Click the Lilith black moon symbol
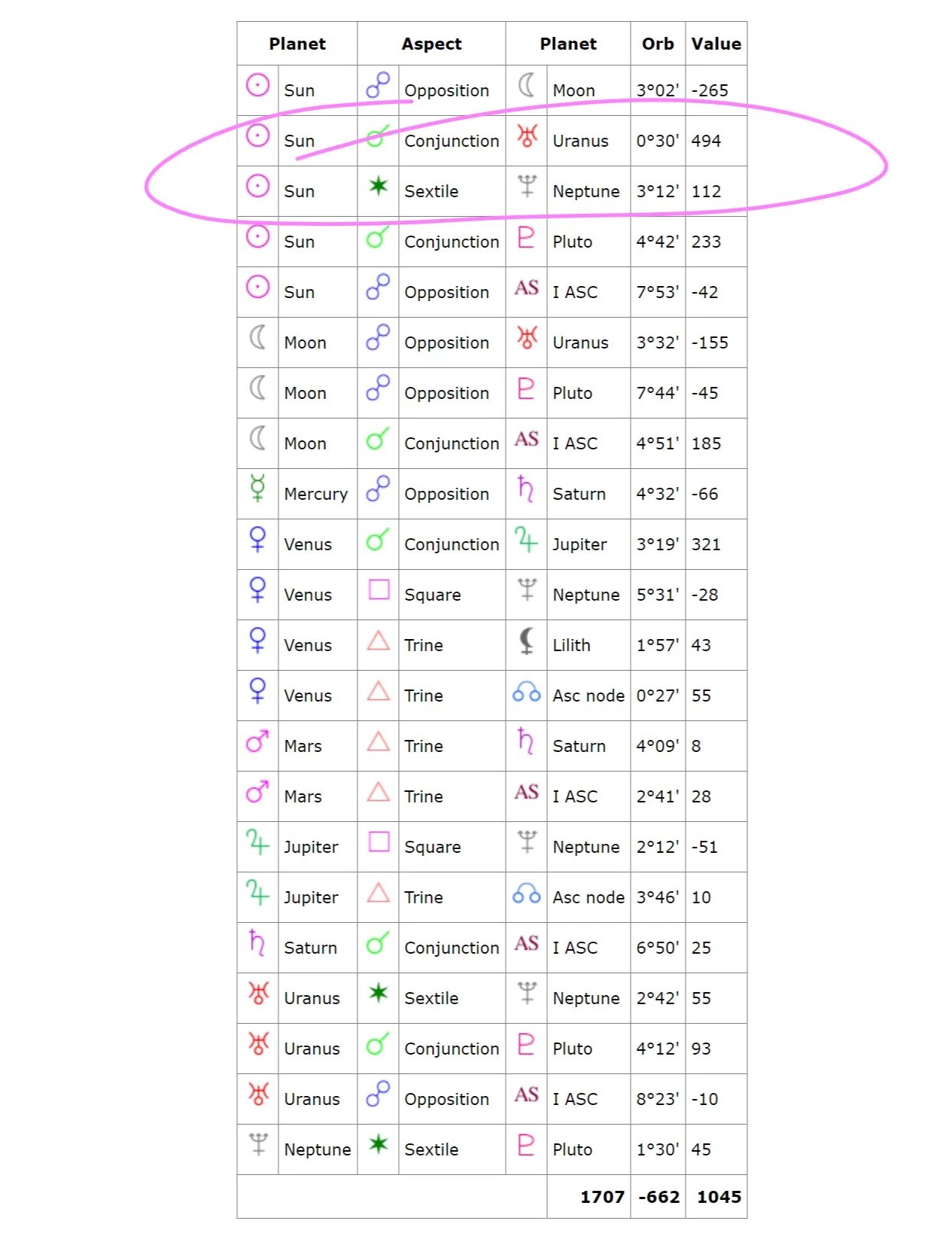This screenshot has width=952, height=1236. coord(527,641)
